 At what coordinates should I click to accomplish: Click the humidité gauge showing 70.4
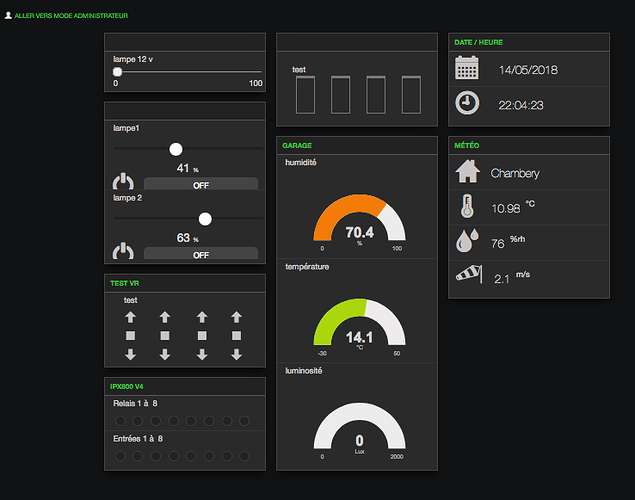click(x=359, y=219)
